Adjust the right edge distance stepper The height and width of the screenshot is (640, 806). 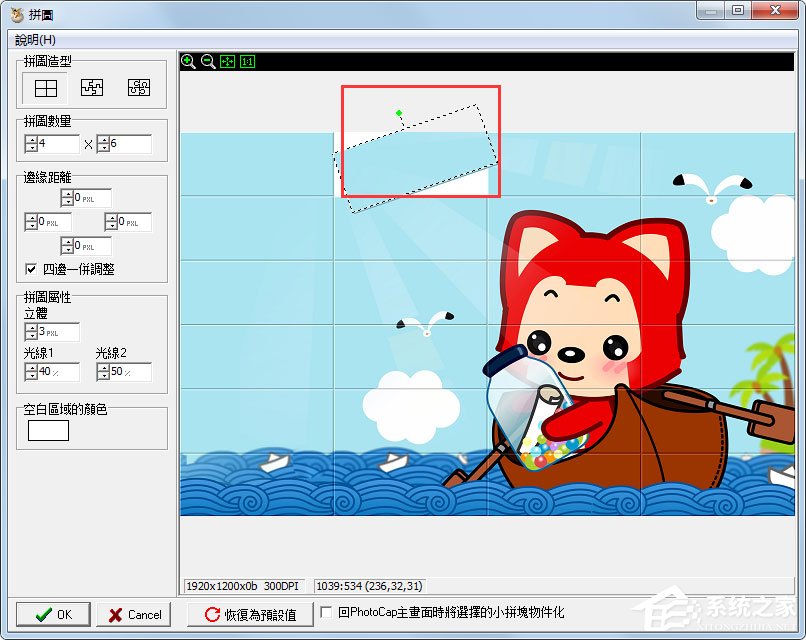(x=111, y=222)
